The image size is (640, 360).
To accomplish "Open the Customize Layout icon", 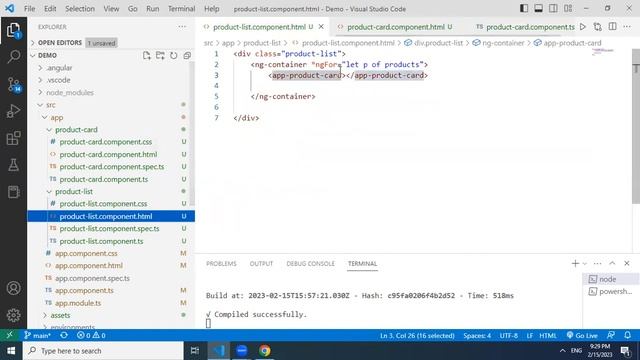I will click(568, 9).
